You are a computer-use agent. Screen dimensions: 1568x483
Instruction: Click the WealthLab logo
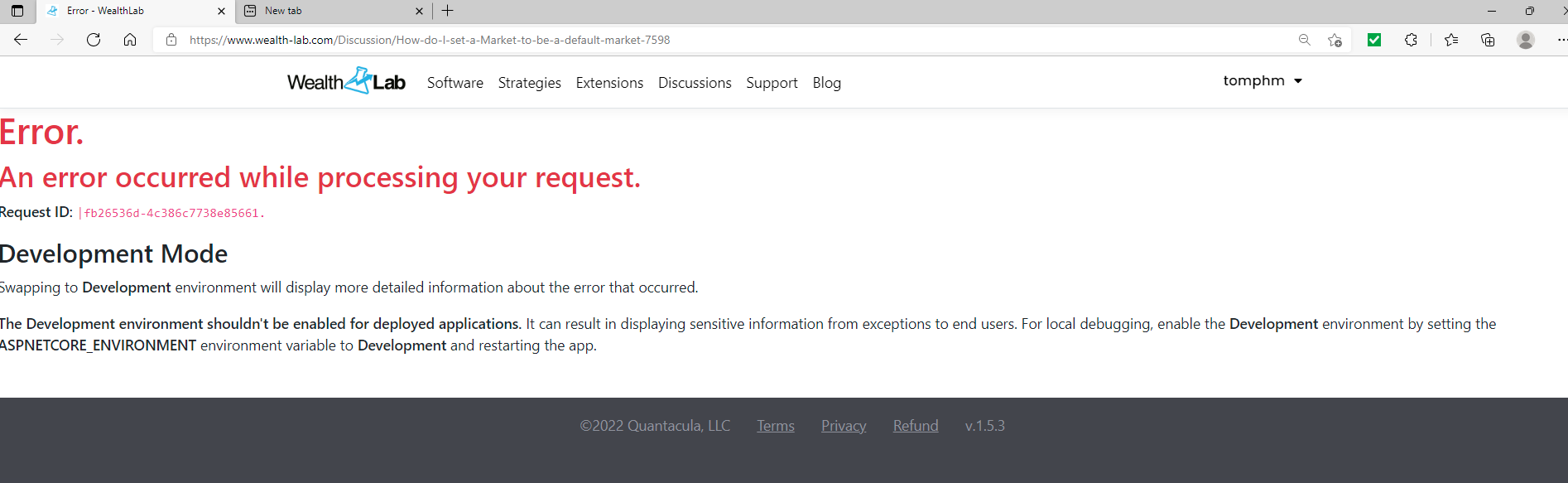346,81
